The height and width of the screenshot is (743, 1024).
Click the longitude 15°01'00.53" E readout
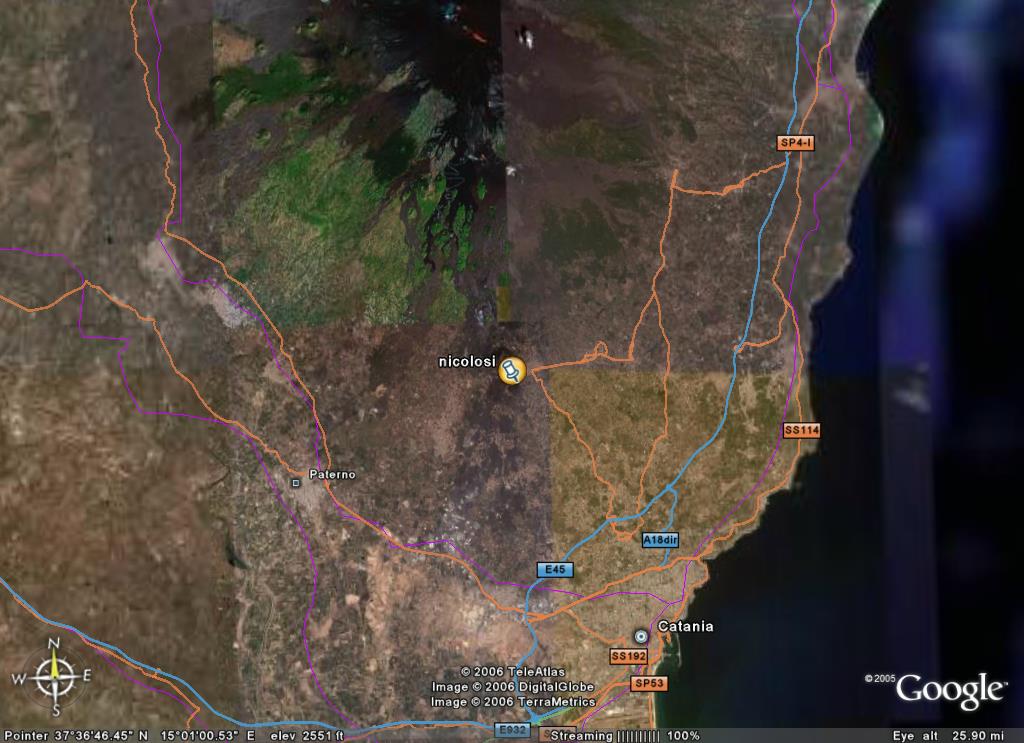coord(208,736)
